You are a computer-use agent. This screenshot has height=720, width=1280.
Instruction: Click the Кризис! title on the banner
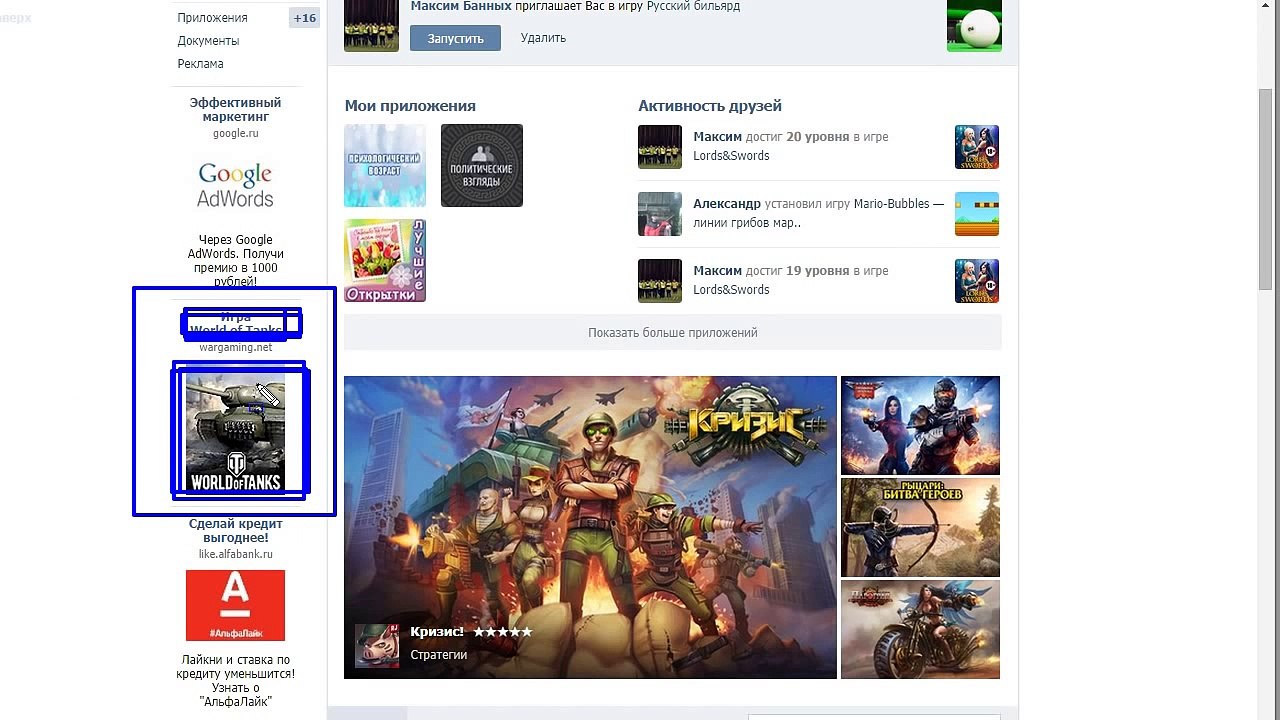(437, 632)
